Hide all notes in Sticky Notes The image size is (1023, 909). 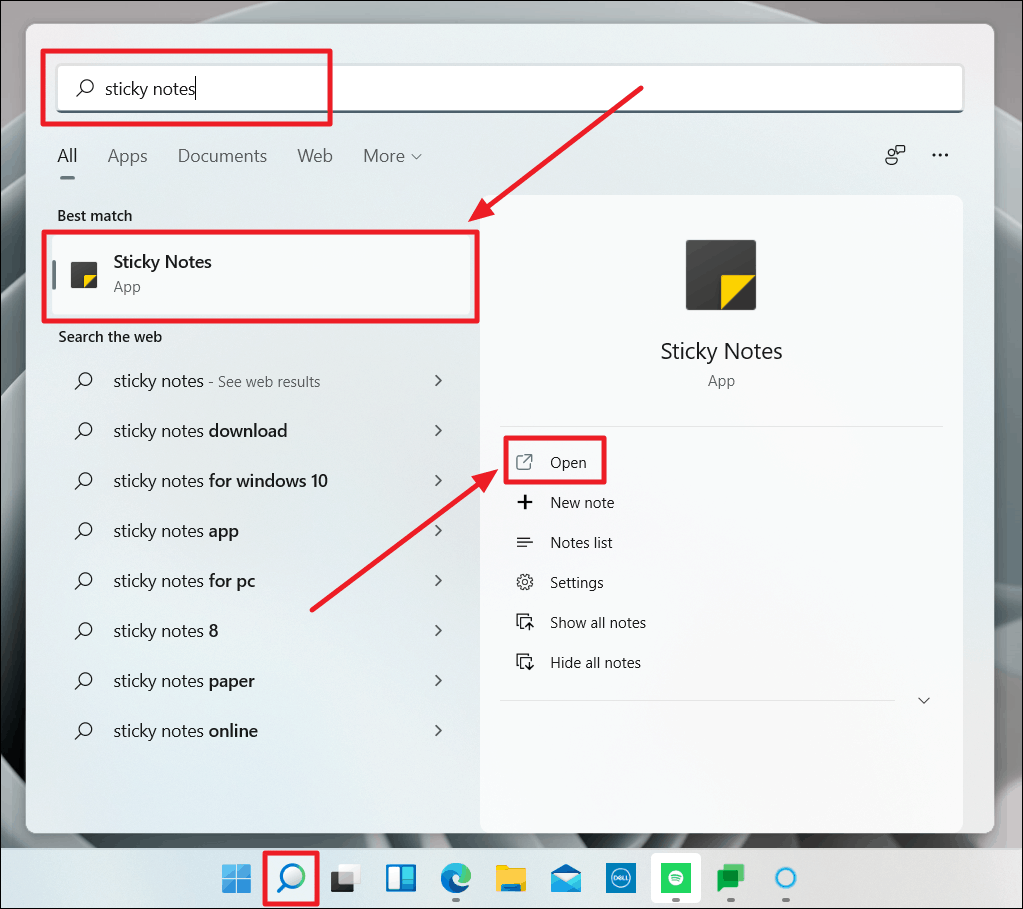[595, 662]
